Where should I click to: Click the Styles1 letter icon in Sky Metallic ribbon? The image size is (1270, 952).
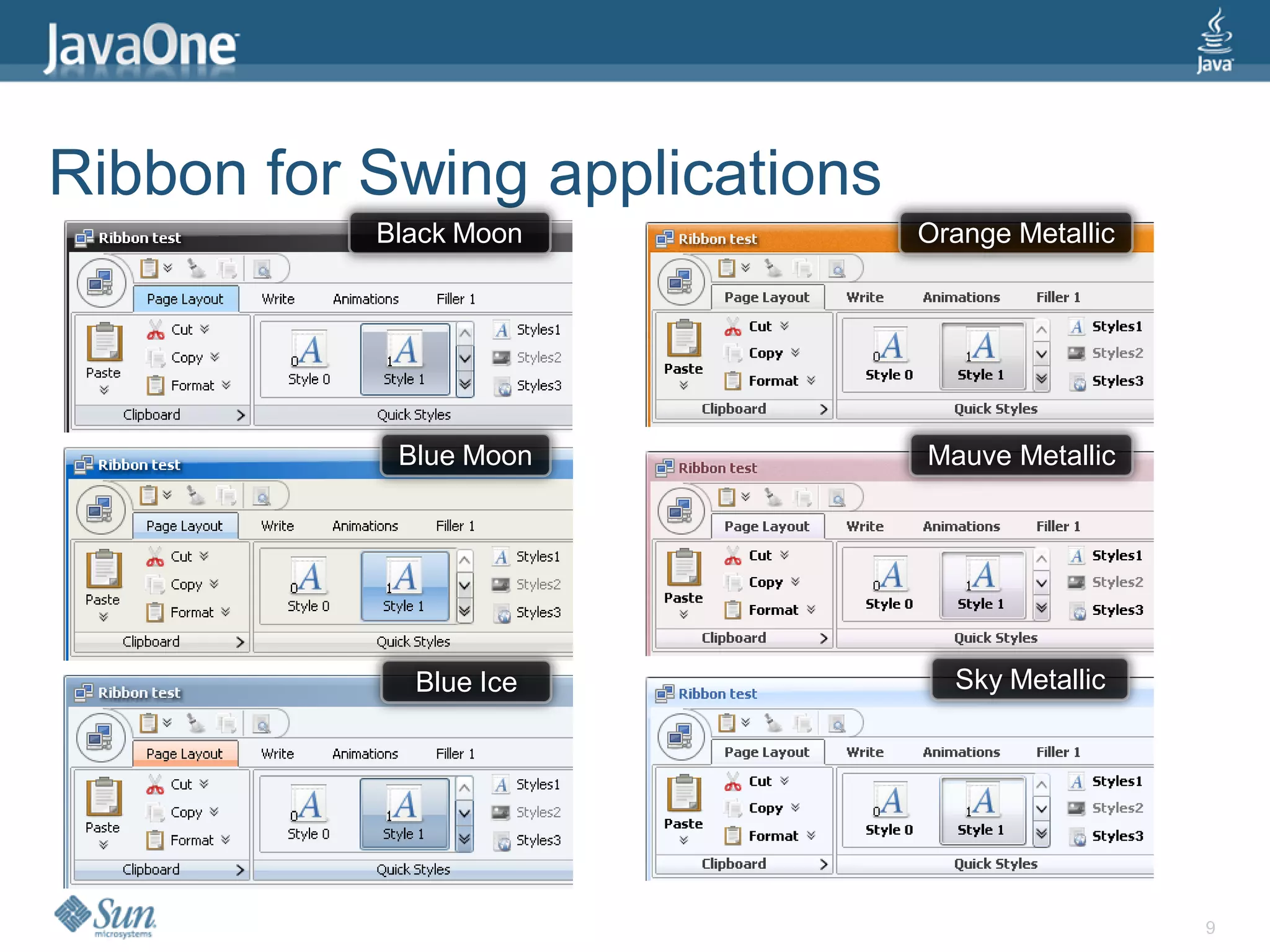[1077, 782]
